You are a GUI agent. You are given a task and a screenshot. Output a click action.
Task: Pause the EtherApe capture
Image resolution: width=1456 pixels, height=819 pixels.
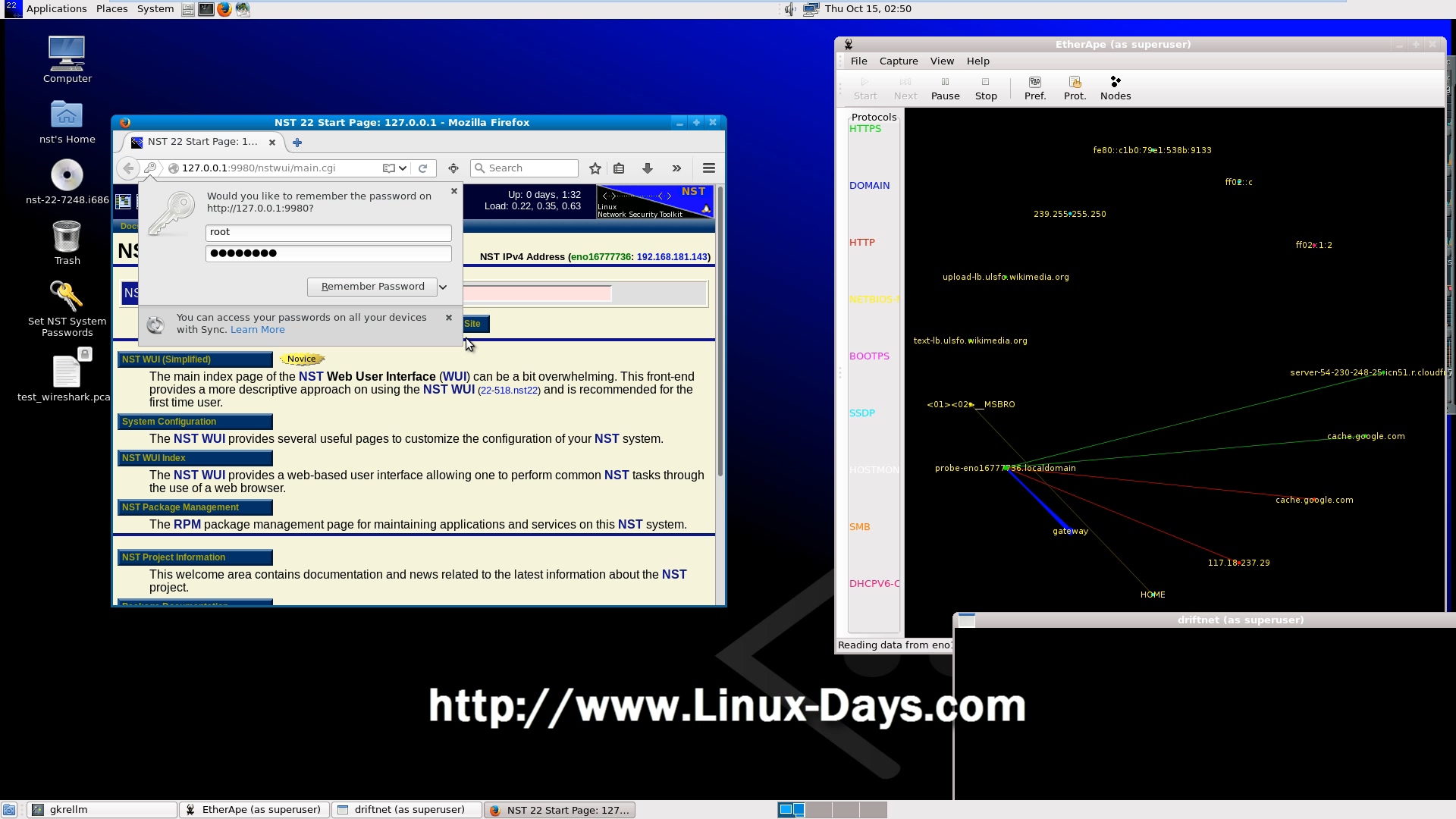[945, 88]
